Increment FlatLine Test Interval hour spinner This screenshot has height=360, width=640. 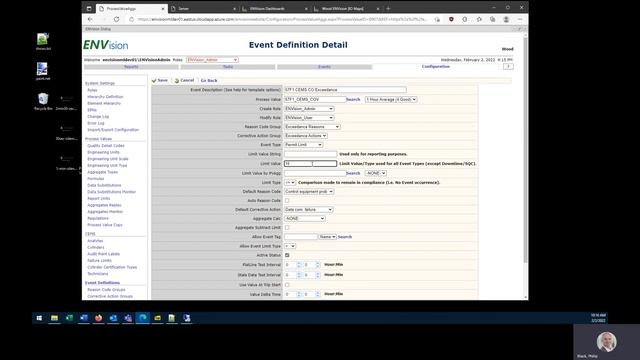(x=299, y=263)
